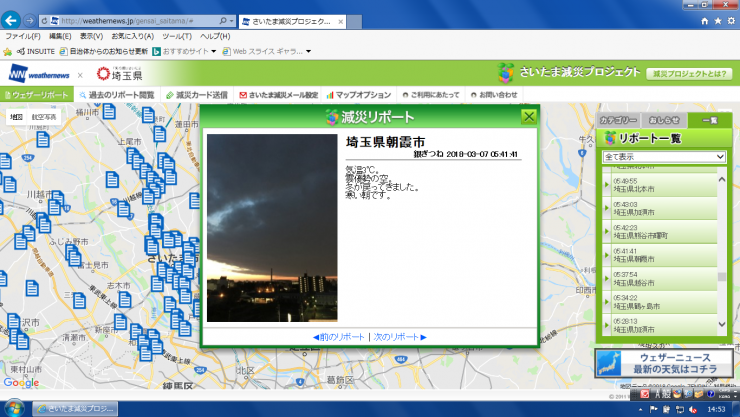740x417 pixels.
Task: Click the report list scrollbar down arrow
Action: [723, 325]
